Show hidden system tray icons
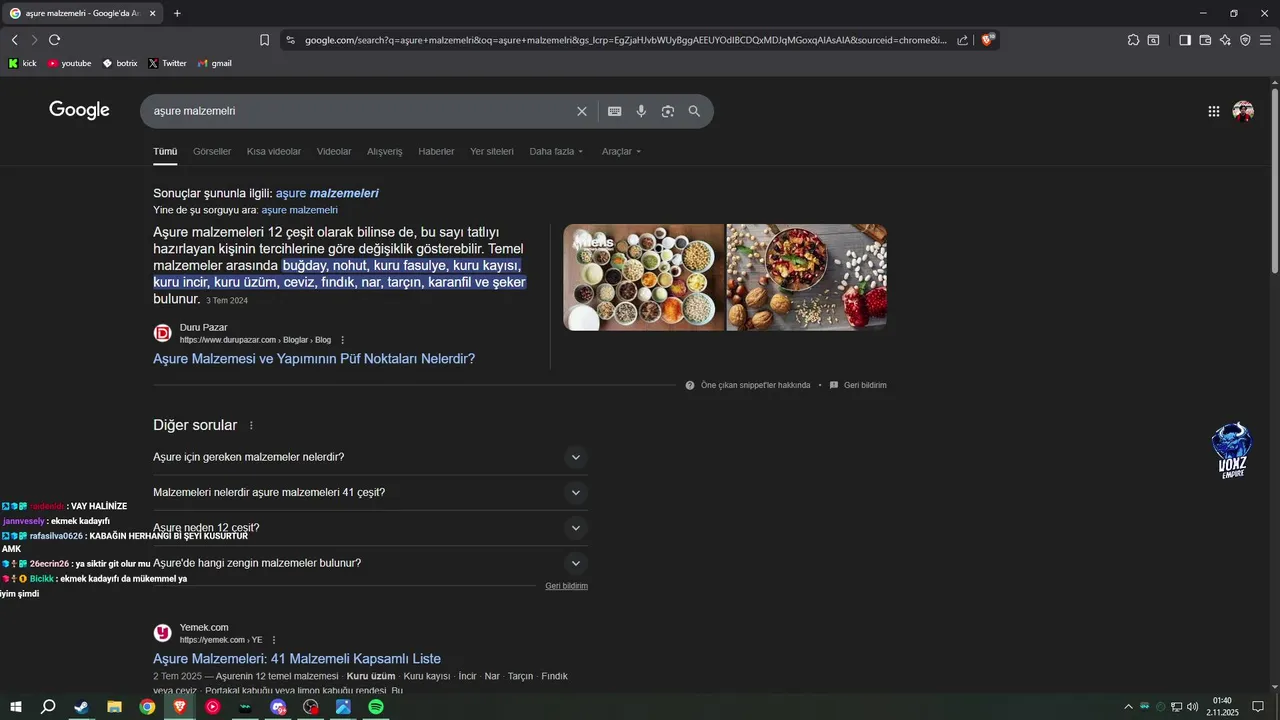Screen dimensions: 1280x720 click(x=1128, y=707)
